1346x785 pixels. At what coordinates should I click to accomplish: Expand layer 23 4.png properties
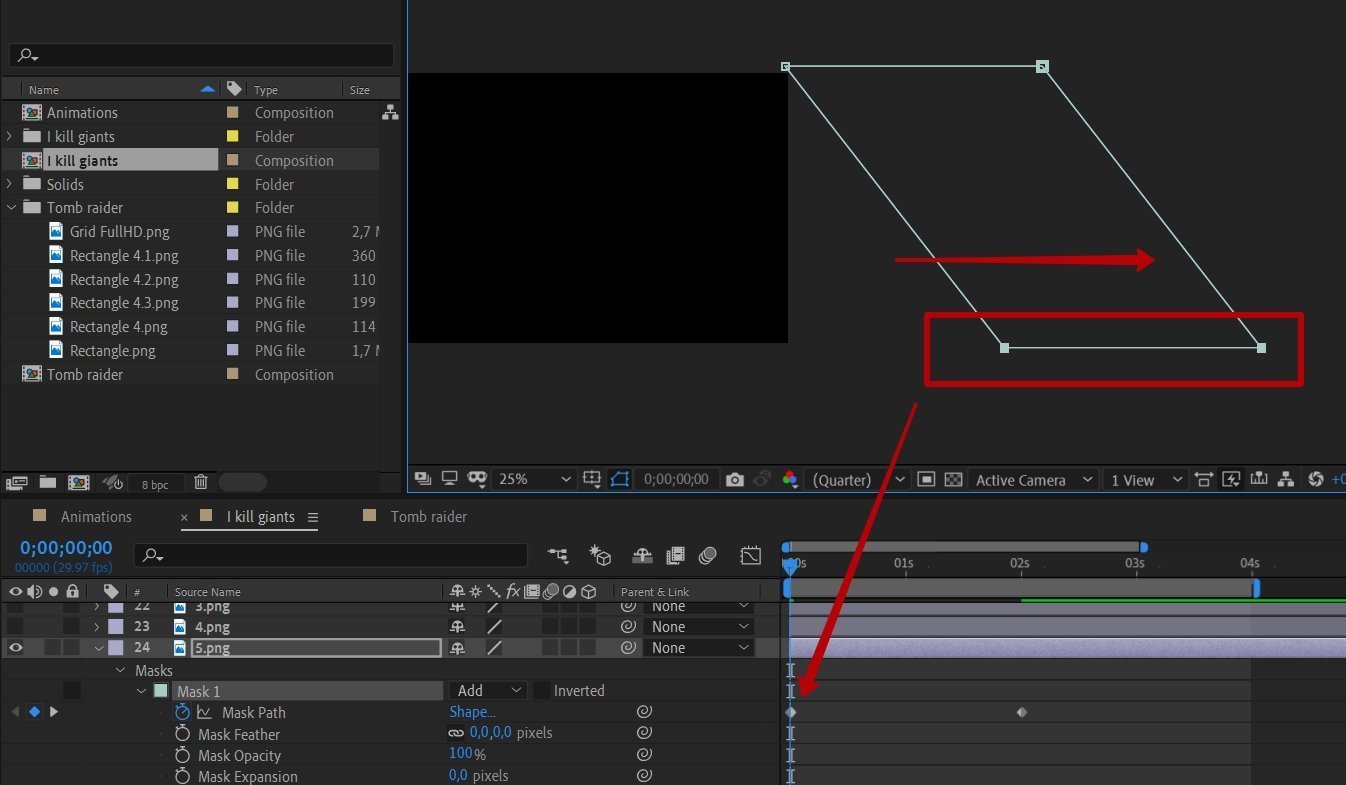click(97, 627)
